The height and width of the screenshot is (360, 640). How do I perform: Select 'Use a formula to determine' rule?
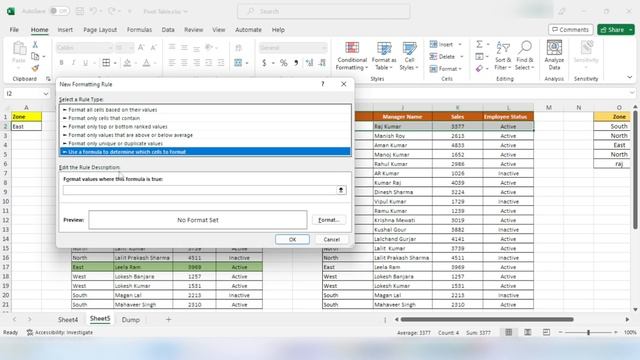coord(205,152)
